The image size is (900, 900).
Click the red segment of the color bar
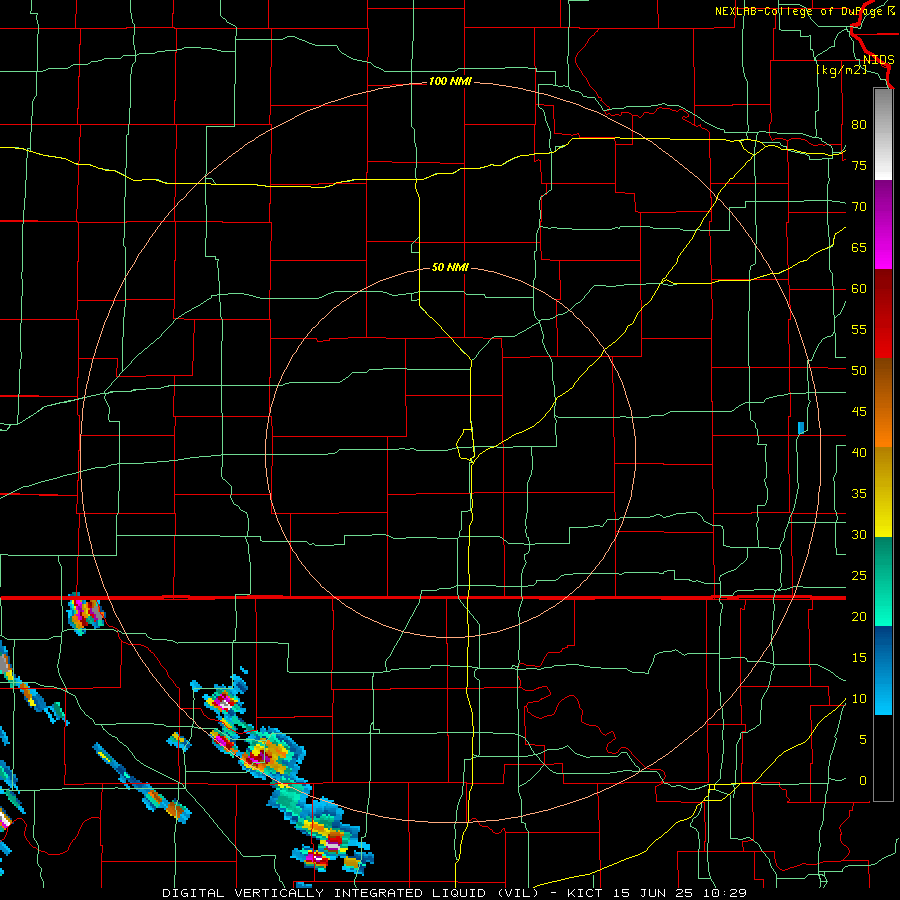click(x=883, y=313)
